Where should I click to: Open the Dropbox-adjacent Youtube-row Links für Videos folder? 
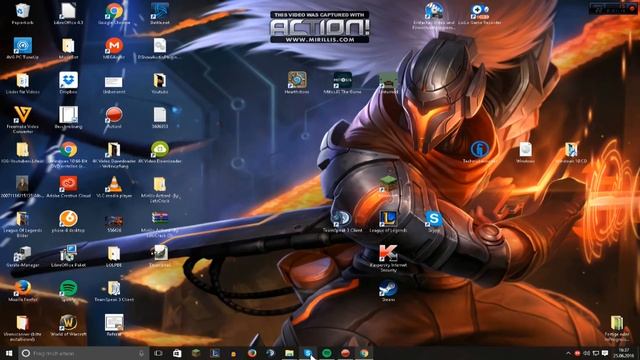22,83
